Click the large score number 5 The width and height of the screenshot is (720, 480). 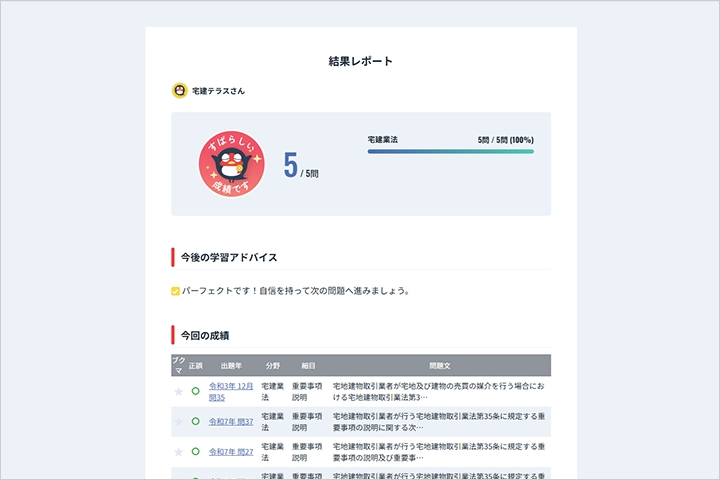pos(291,165)
